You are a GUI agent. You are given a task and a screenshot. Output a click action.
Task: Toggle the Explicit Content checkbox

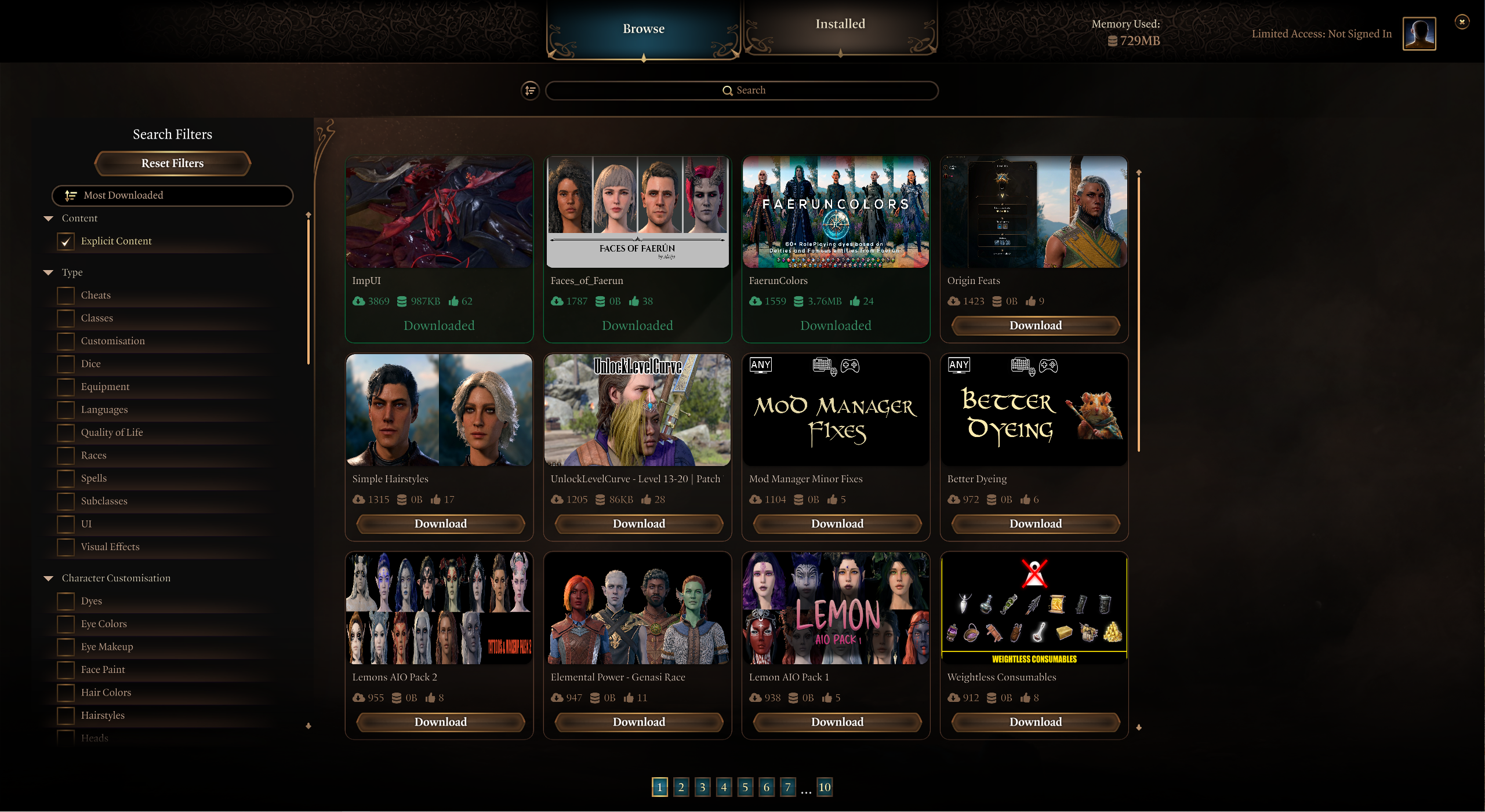click(67, 240)
